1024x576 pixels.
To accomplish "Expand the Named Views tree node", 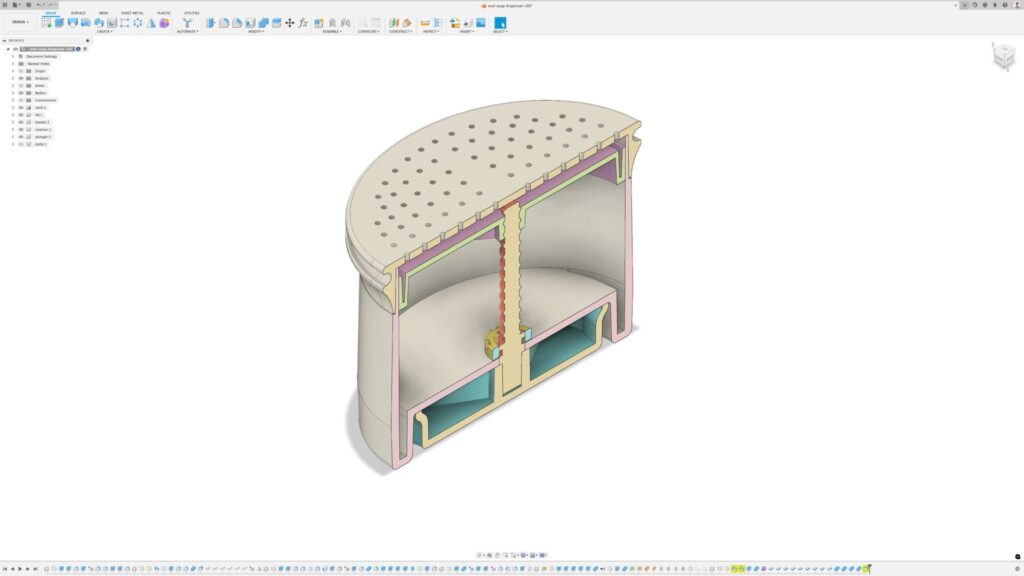I will coord(13,64).
